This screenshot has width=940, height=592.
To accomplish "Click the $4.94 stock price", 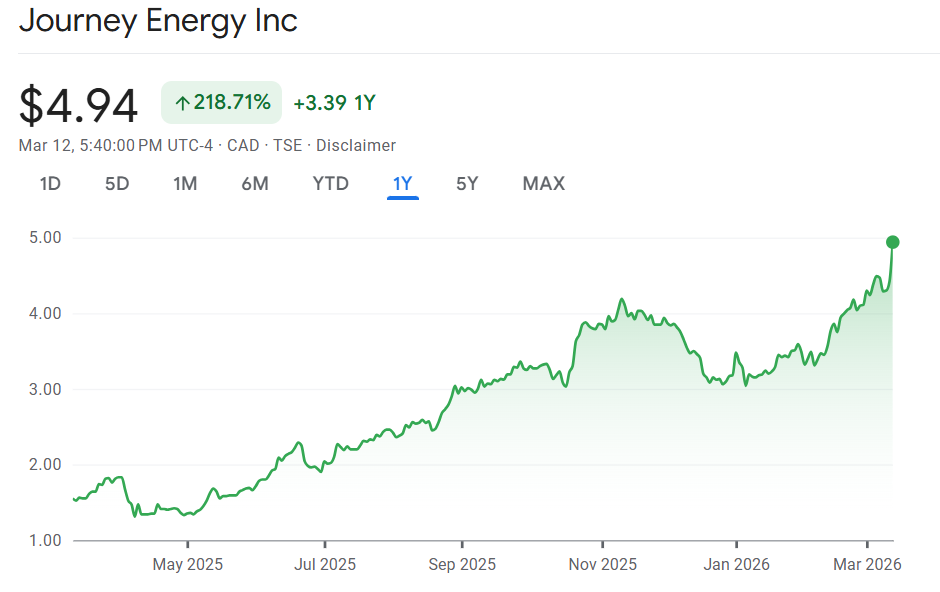I will tap(78, 105).
